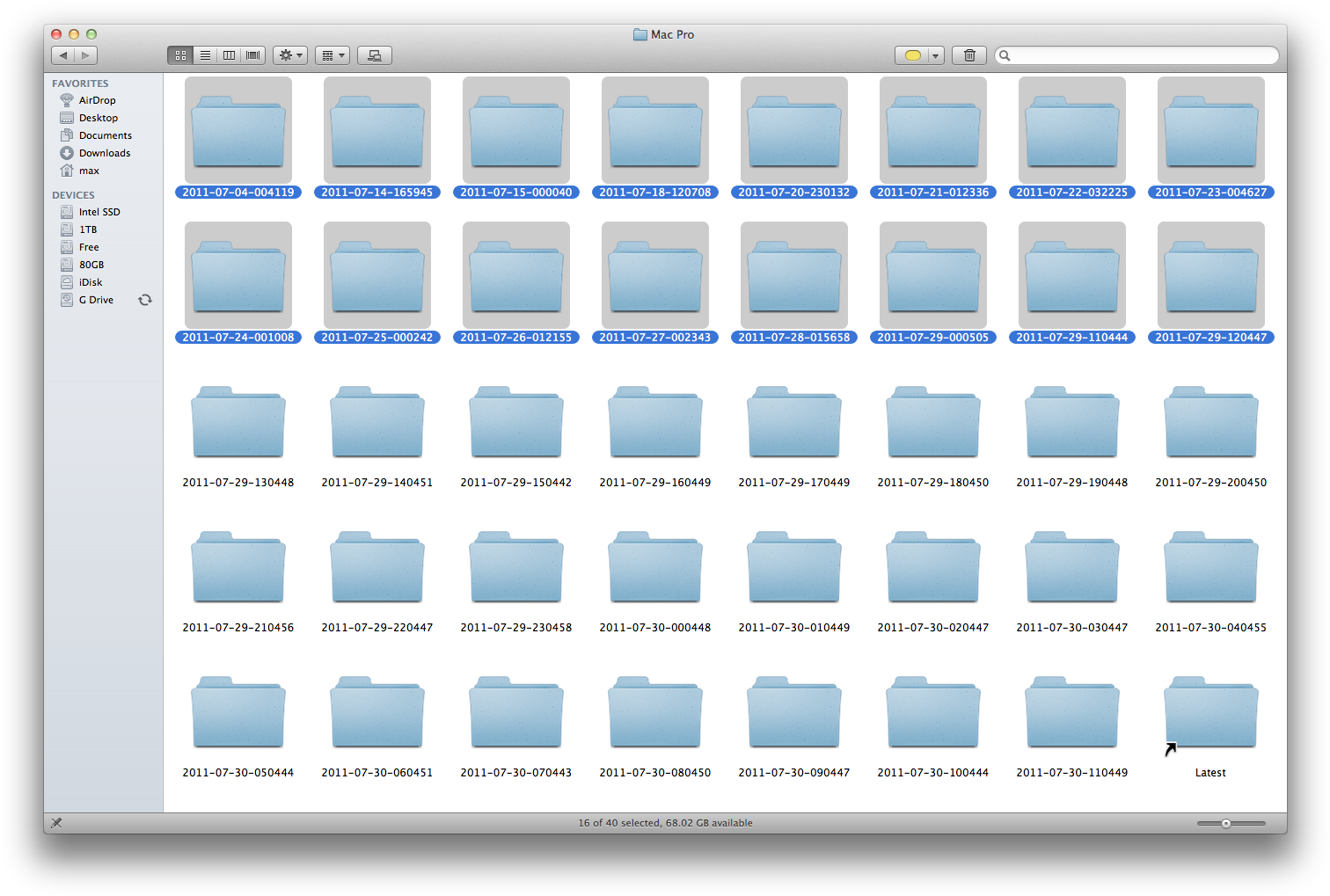Image resolution: width=1330 pixels, height=896 pixels.
Task: Click the Trash delete toolbar icon
Action: click(x=969, y=55)
